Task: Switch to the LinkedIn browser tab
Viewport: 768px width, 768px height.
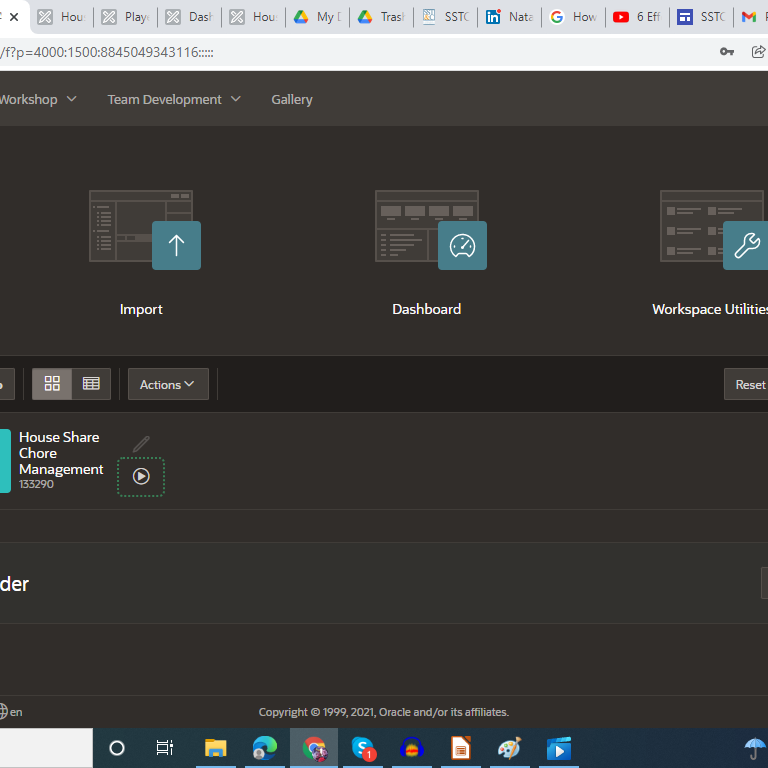Action: coord(508,17)
